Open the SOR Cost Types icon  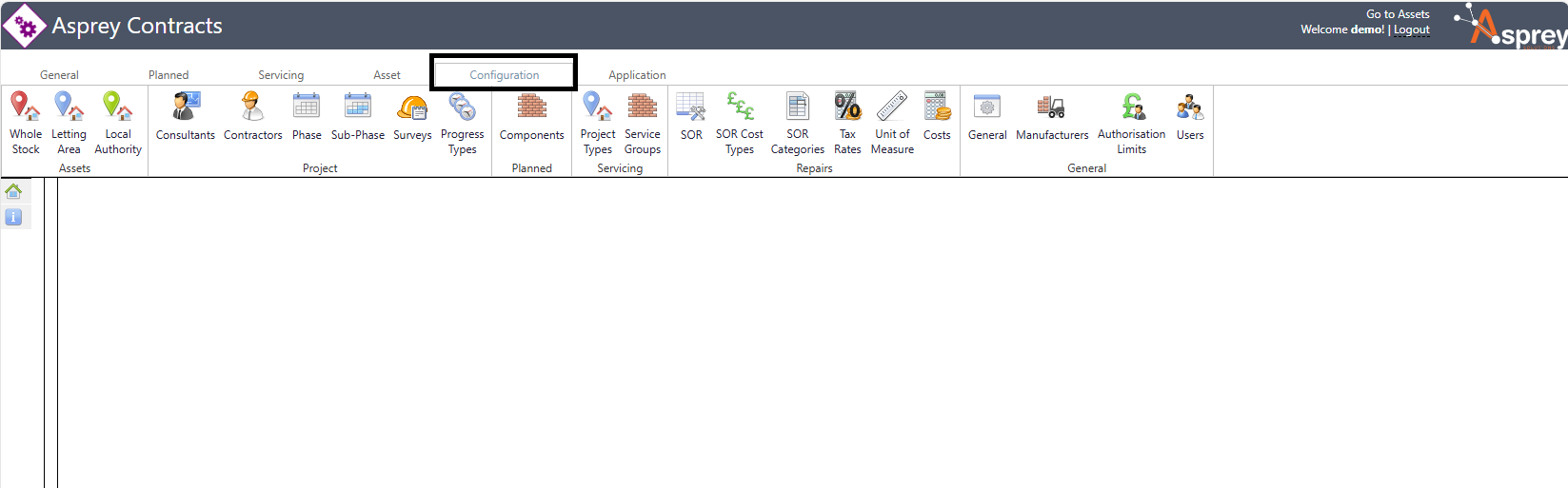pyautogui.click(x=740, y=107)
